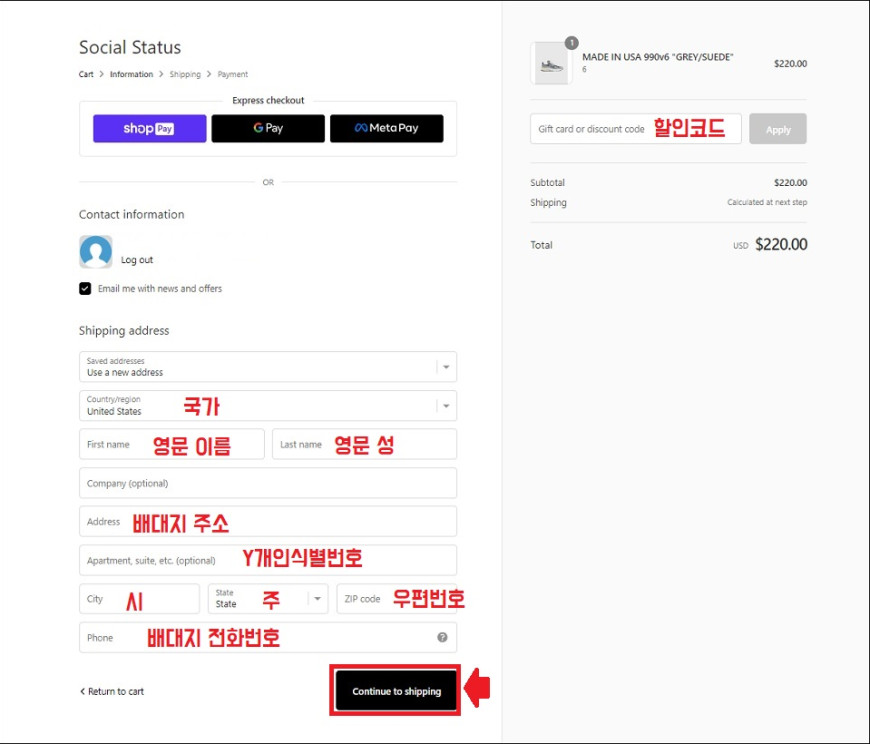Focus the City field
The height and width of the screenshot is (744, 870).
(139, 599)
